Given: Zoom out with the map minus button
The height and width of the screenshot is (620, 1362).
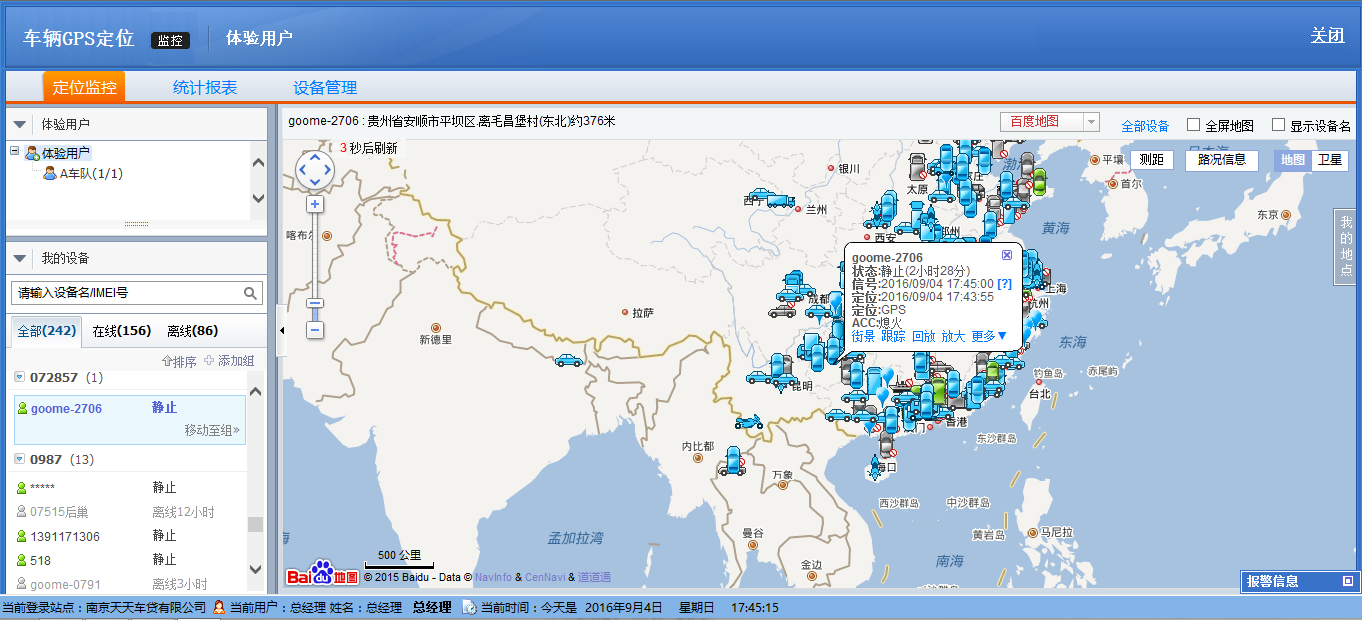Looking at the screenshot, I should (315, 329).
